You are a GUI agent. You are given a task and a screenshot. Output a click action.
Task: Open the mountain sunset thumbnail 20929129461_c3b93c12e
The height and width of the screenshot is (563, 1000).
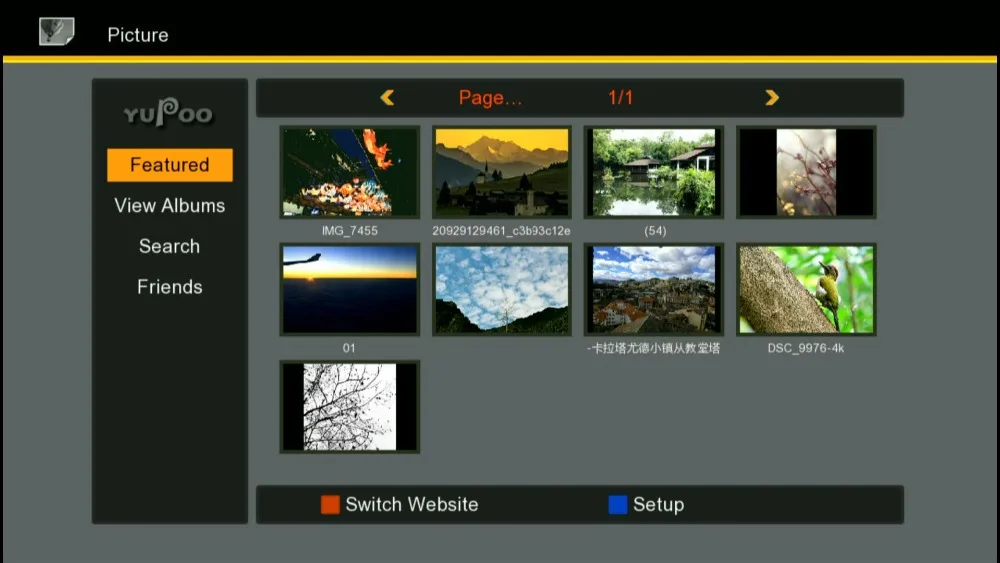point(502,172)
